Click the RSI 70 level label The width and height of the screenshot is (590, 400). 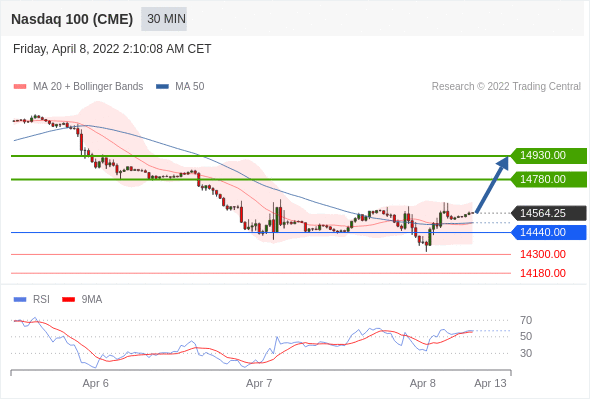526,321
